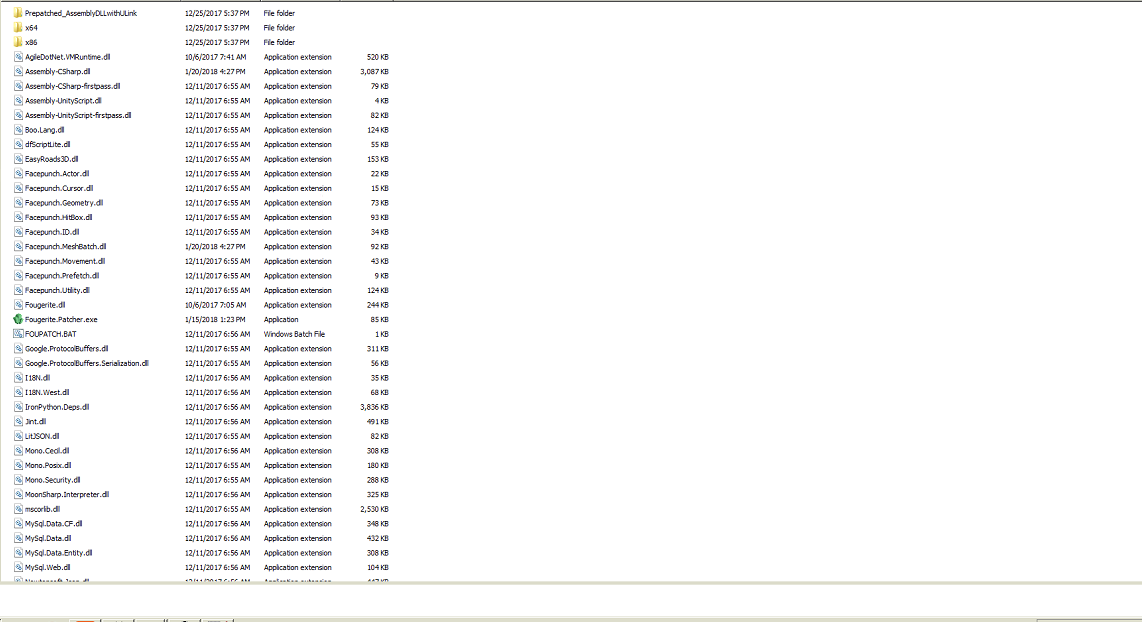Click the Windows Batch File type of FOUPATCH.BAT
Screen dimensions: 1142x622
[294, 334]
